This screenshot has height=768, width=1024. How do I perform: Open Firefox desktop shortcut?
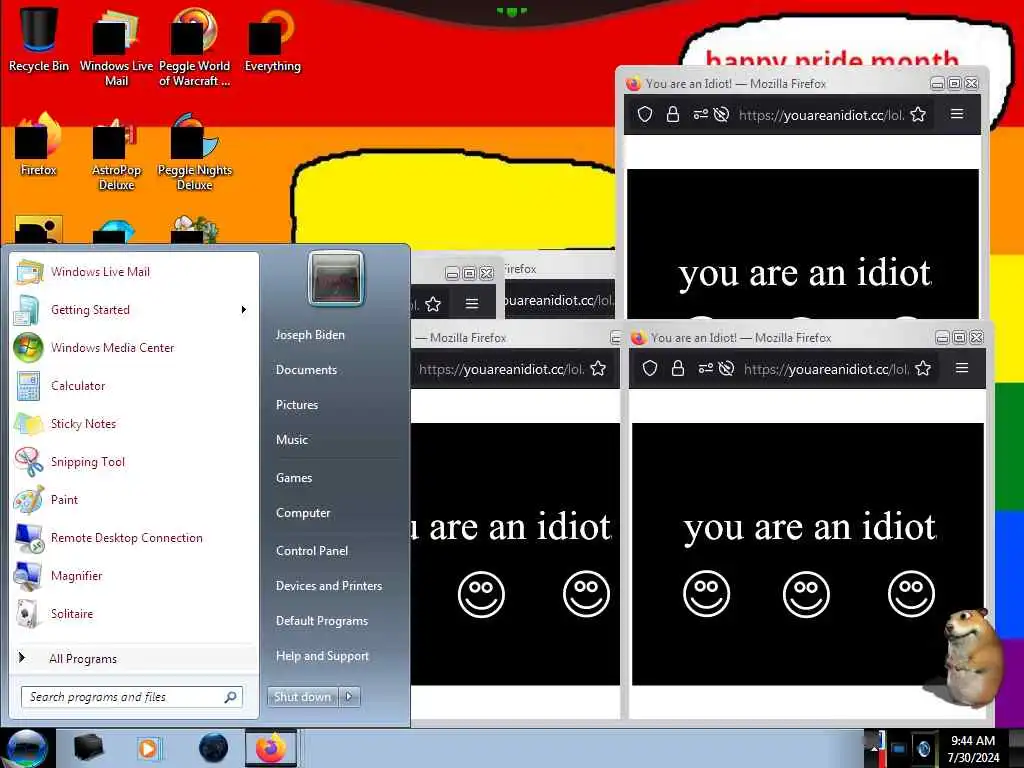coord(39,144)
